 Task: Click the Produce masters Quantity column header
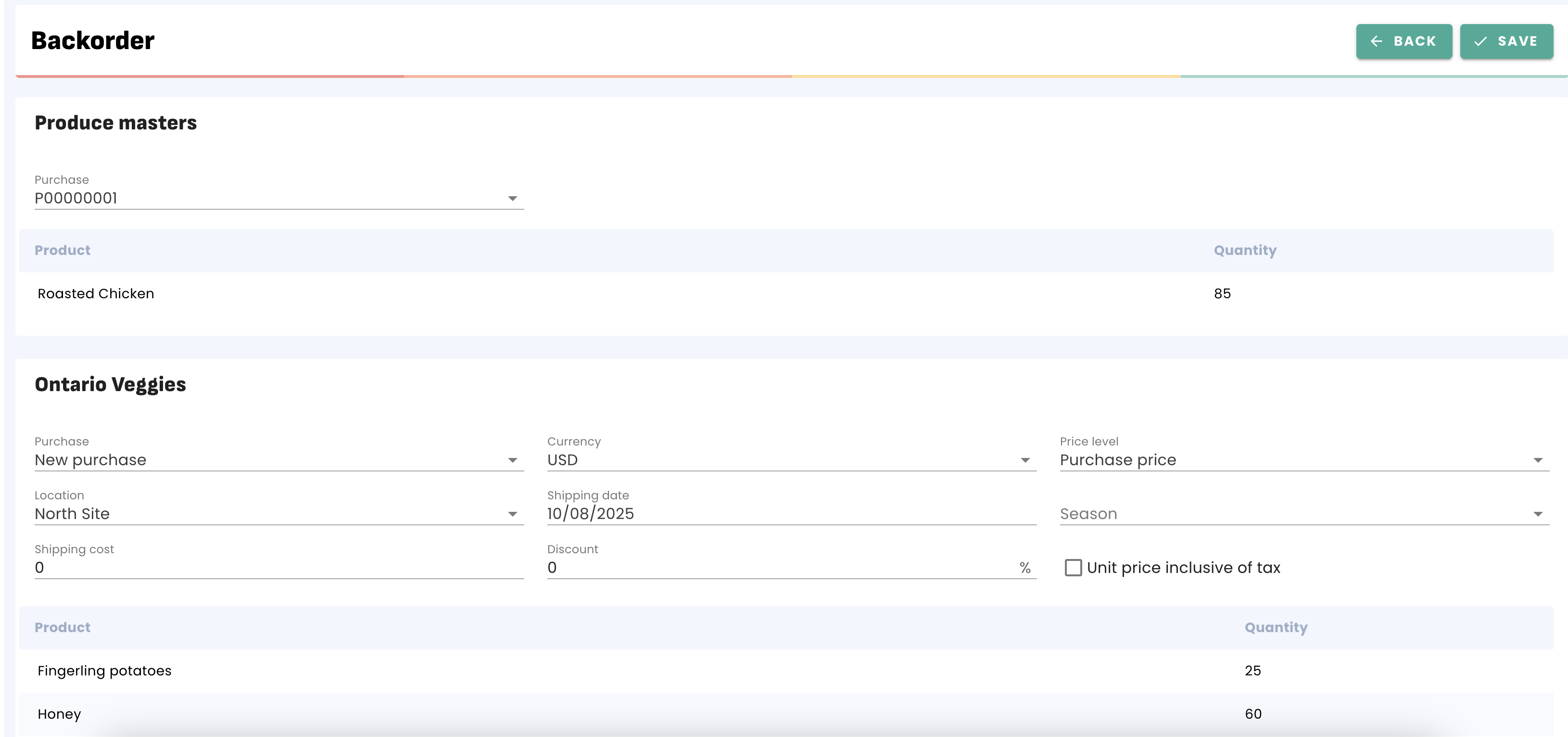point(1245,251)
